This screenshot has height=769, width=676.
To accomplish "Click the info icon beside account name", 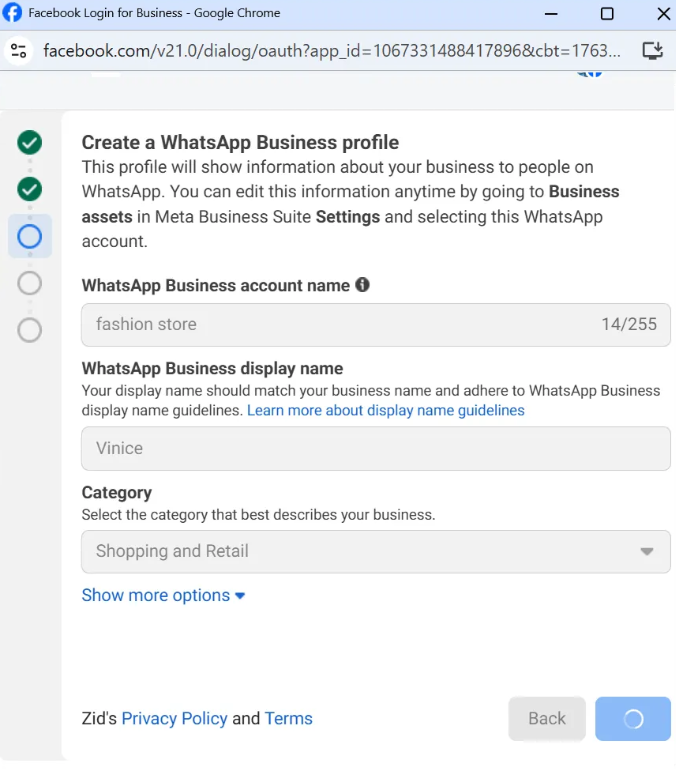I will pos(362,285).
